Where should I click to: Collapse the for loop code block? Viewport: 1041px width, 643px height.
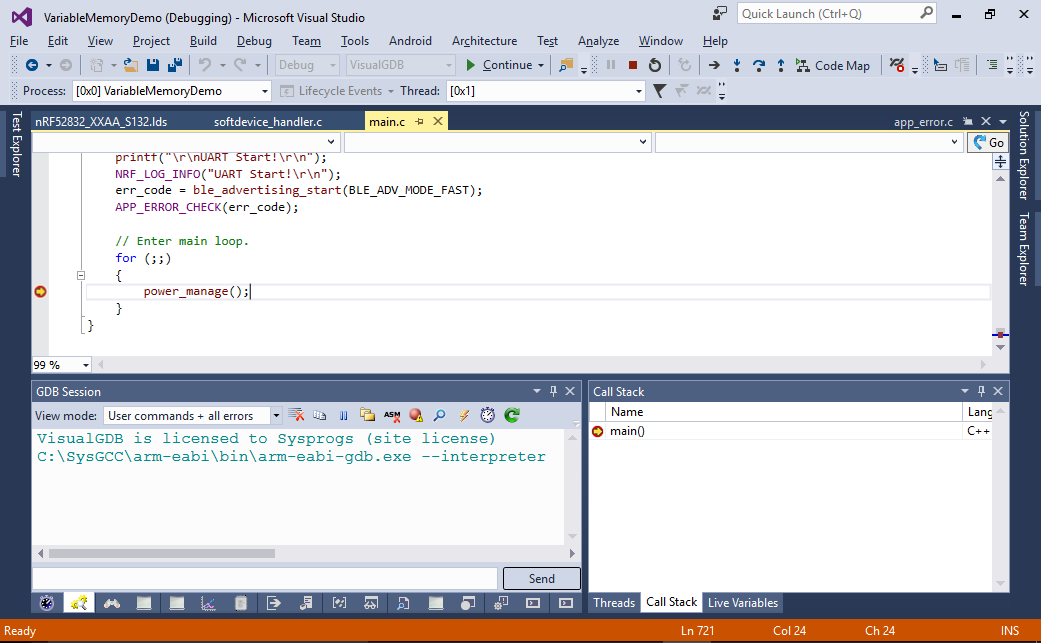[x=81, y=275]
